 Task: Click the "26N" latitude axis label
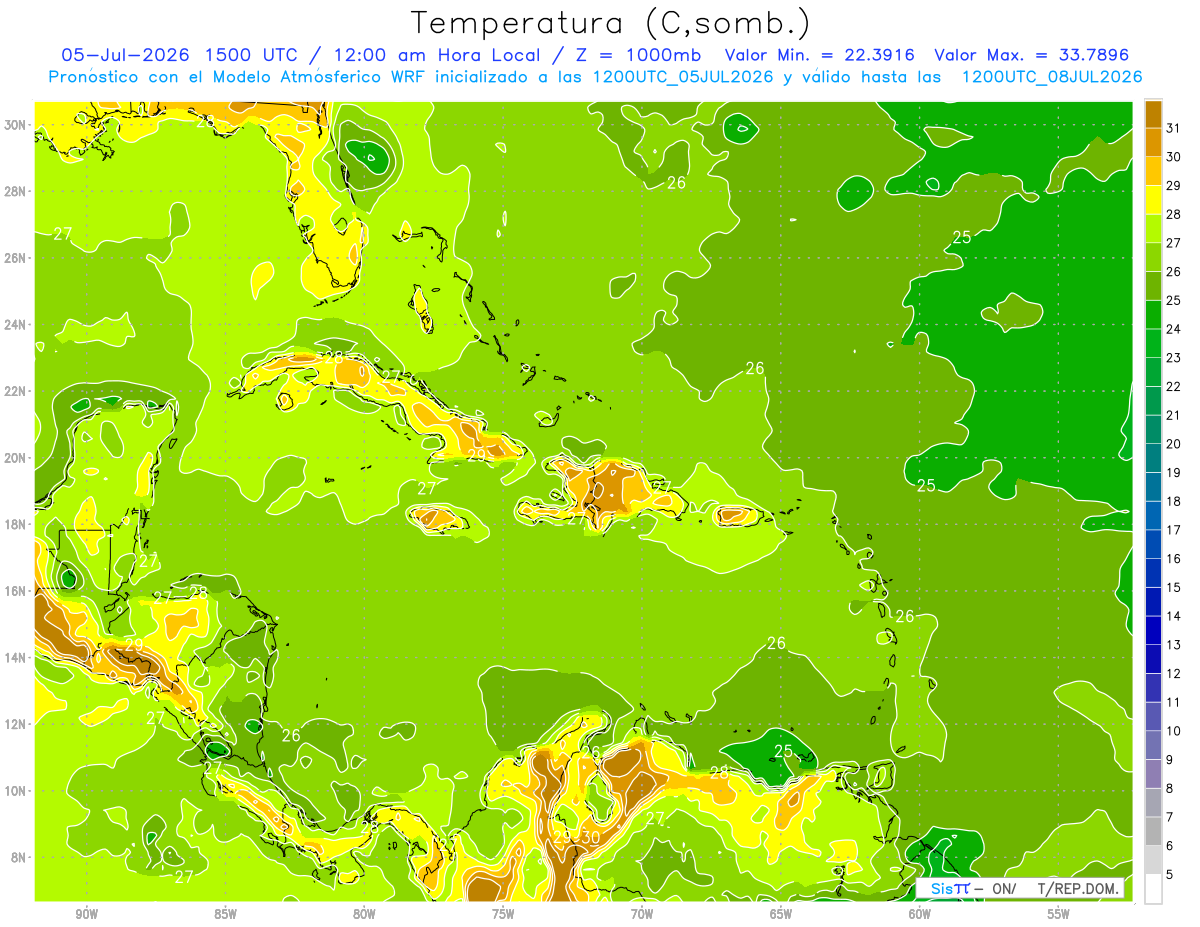click(x=17, y=258)
